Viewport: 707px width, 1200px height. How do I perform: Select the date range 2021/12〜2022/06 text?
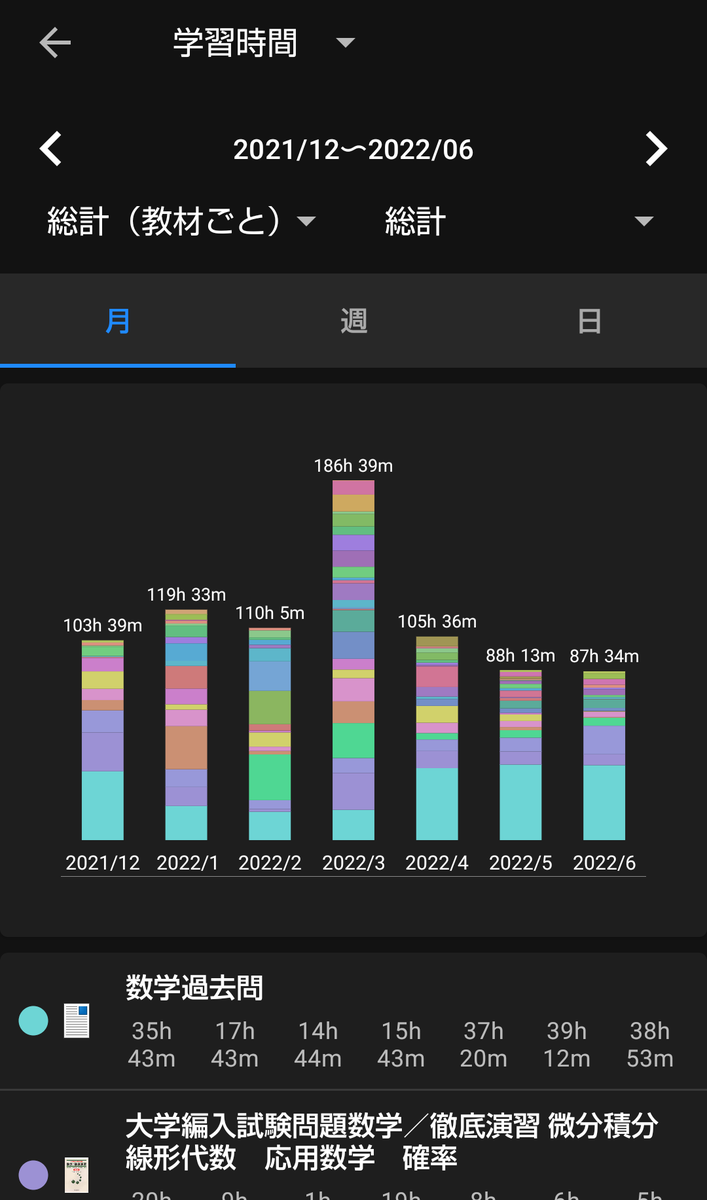click(353, 150)
